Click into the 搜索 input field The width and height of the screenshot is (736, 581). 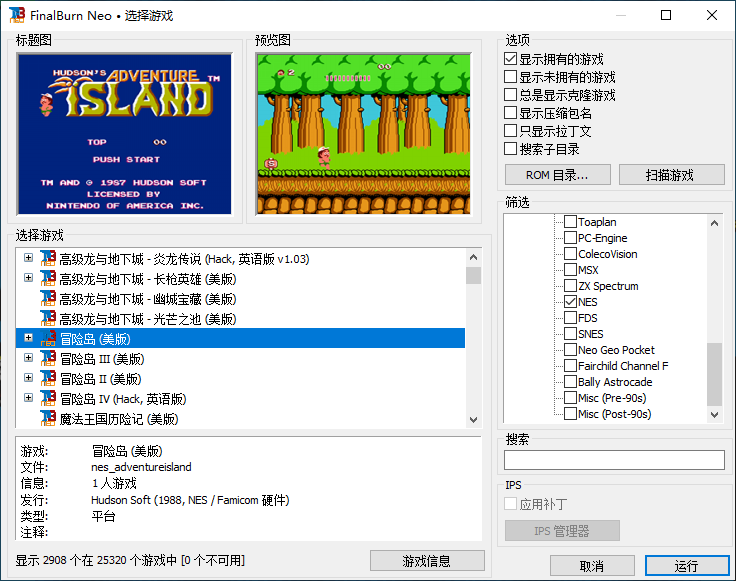pos(614,460)
